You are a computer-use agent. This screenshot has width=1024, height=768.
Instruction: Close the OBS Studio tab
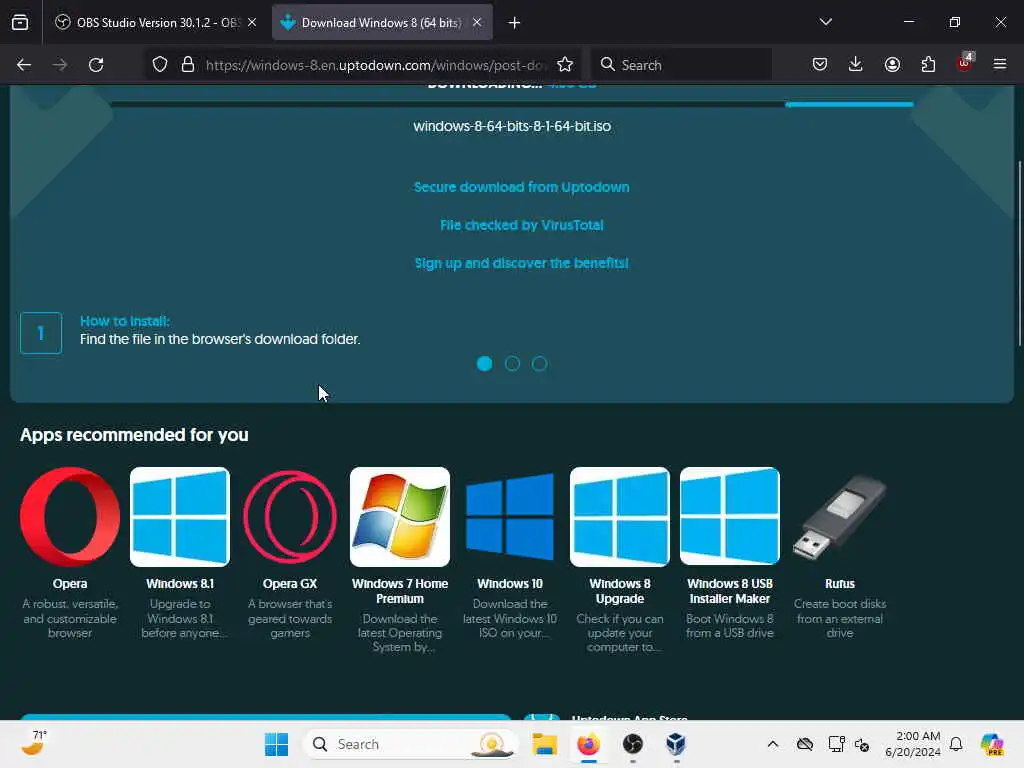tap(252, 22)
